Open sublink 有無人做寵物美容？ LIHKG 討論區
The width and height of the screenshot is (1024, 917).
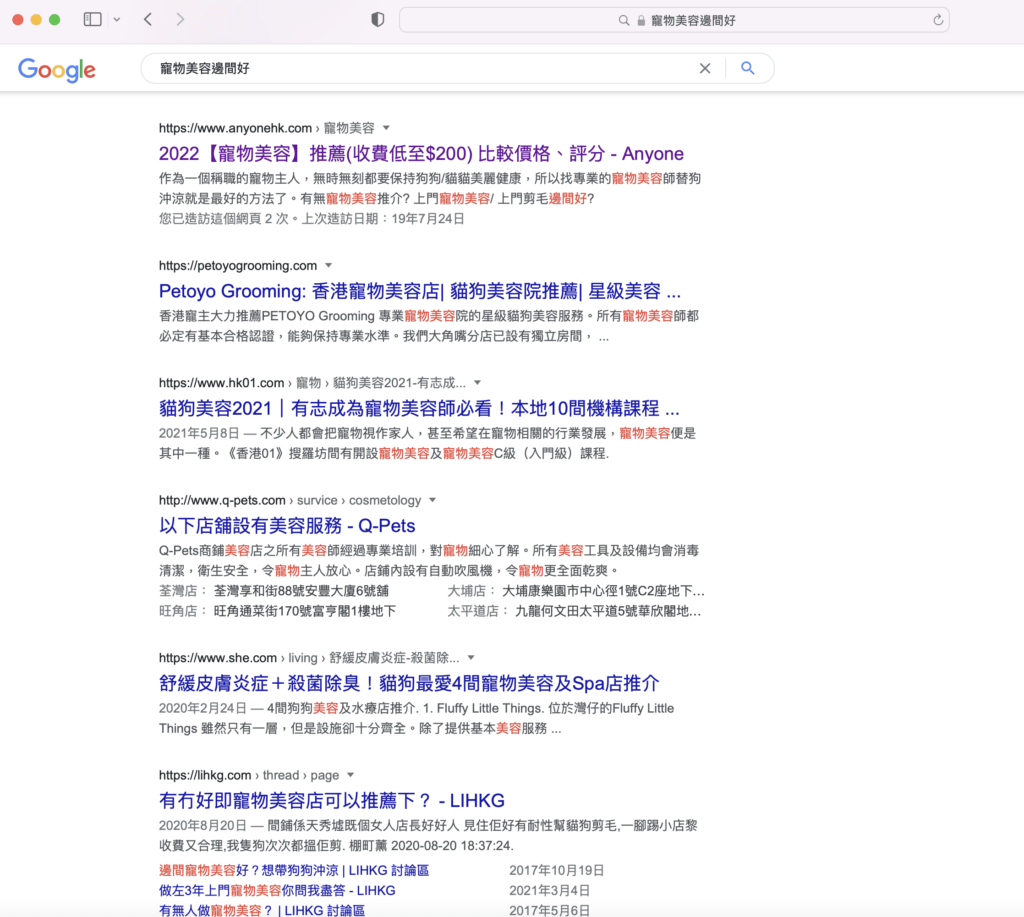[262, 910]
